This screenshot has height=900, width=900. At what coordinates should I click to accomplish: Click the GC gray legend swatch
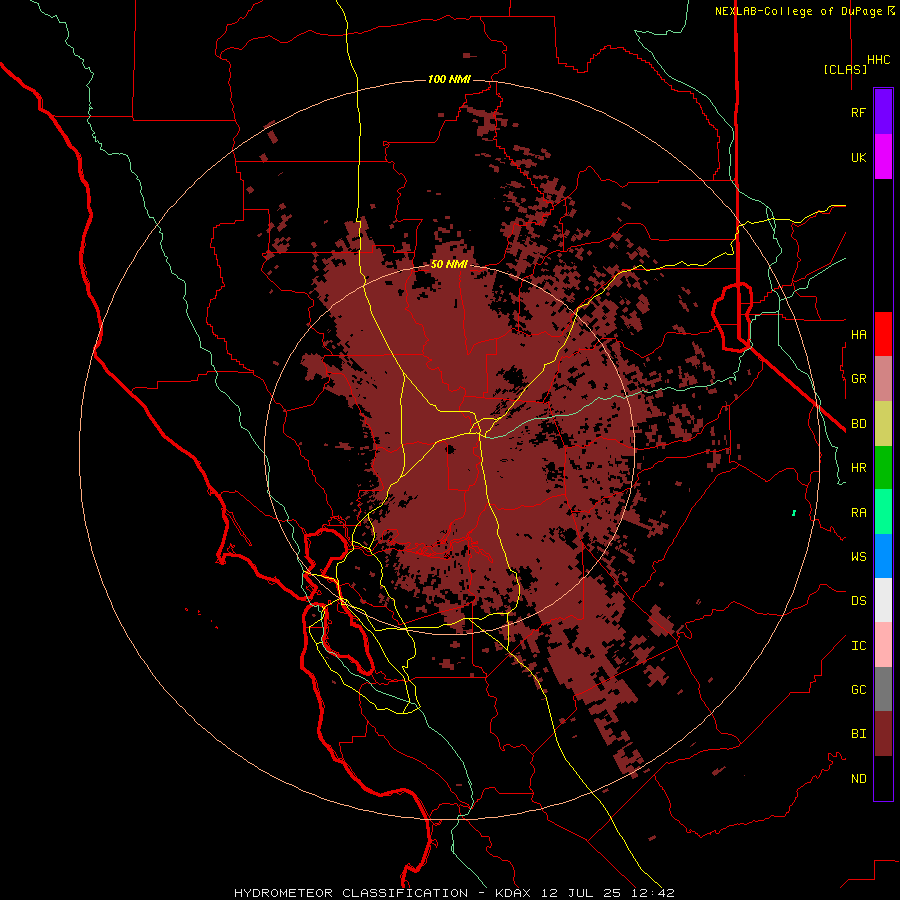tap(883, 689)
